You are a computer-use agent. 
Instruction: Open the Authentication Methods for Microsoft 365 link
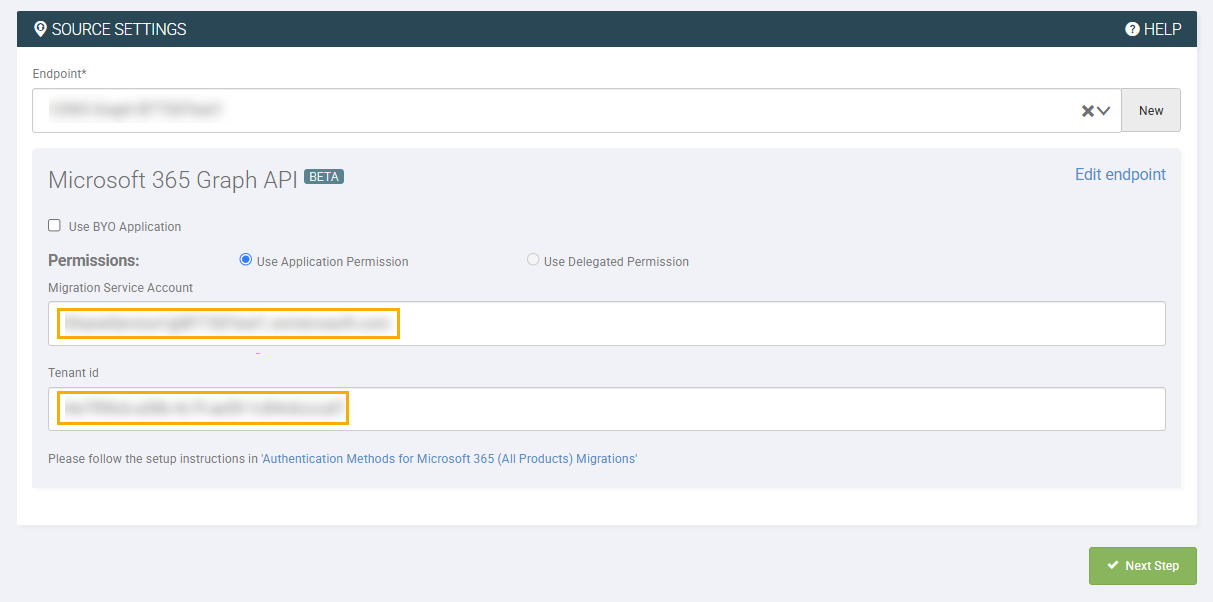449,459
